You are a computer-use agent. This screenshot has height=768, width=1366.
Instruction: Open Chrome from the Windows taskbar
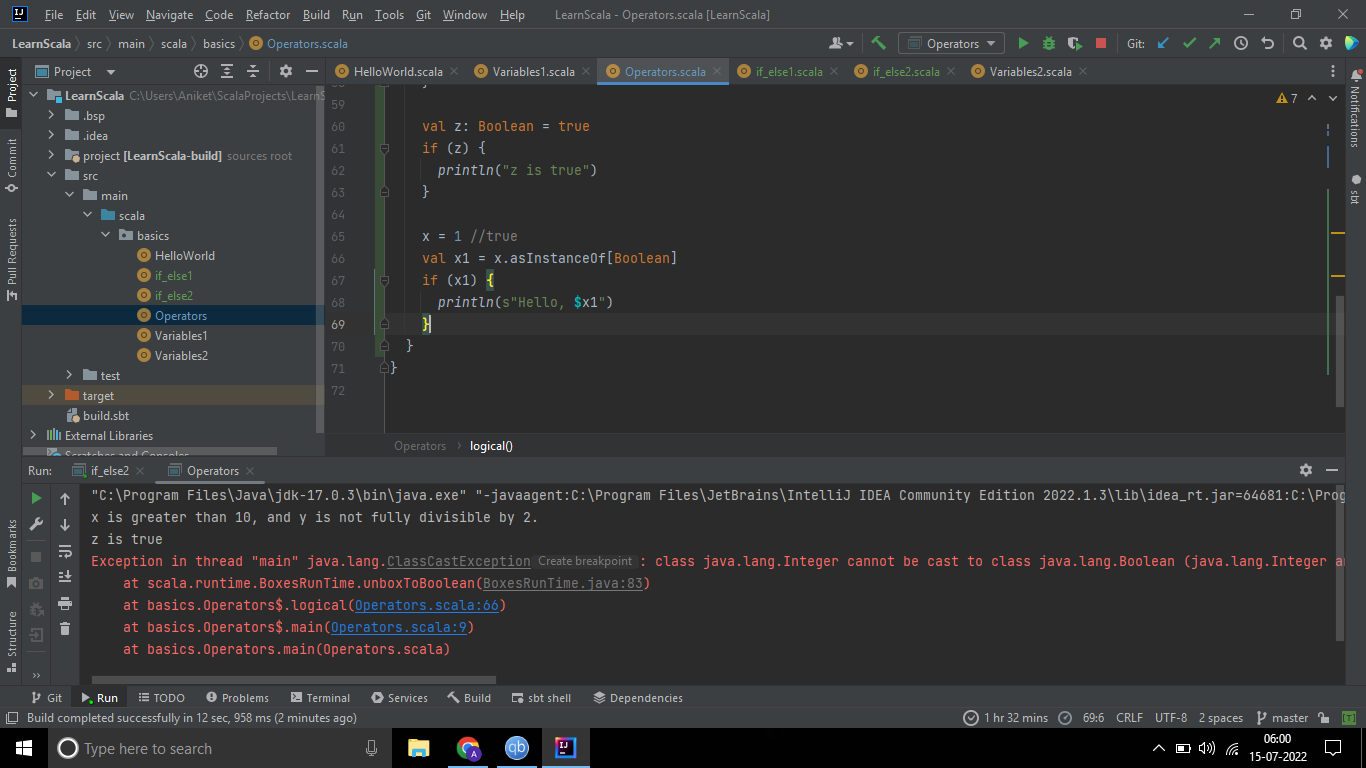(x=468, y=748)
